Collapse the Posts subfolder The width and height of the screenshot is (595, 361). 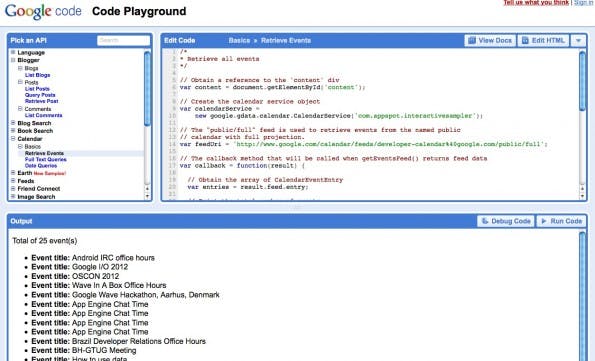[x=20, y=82]
